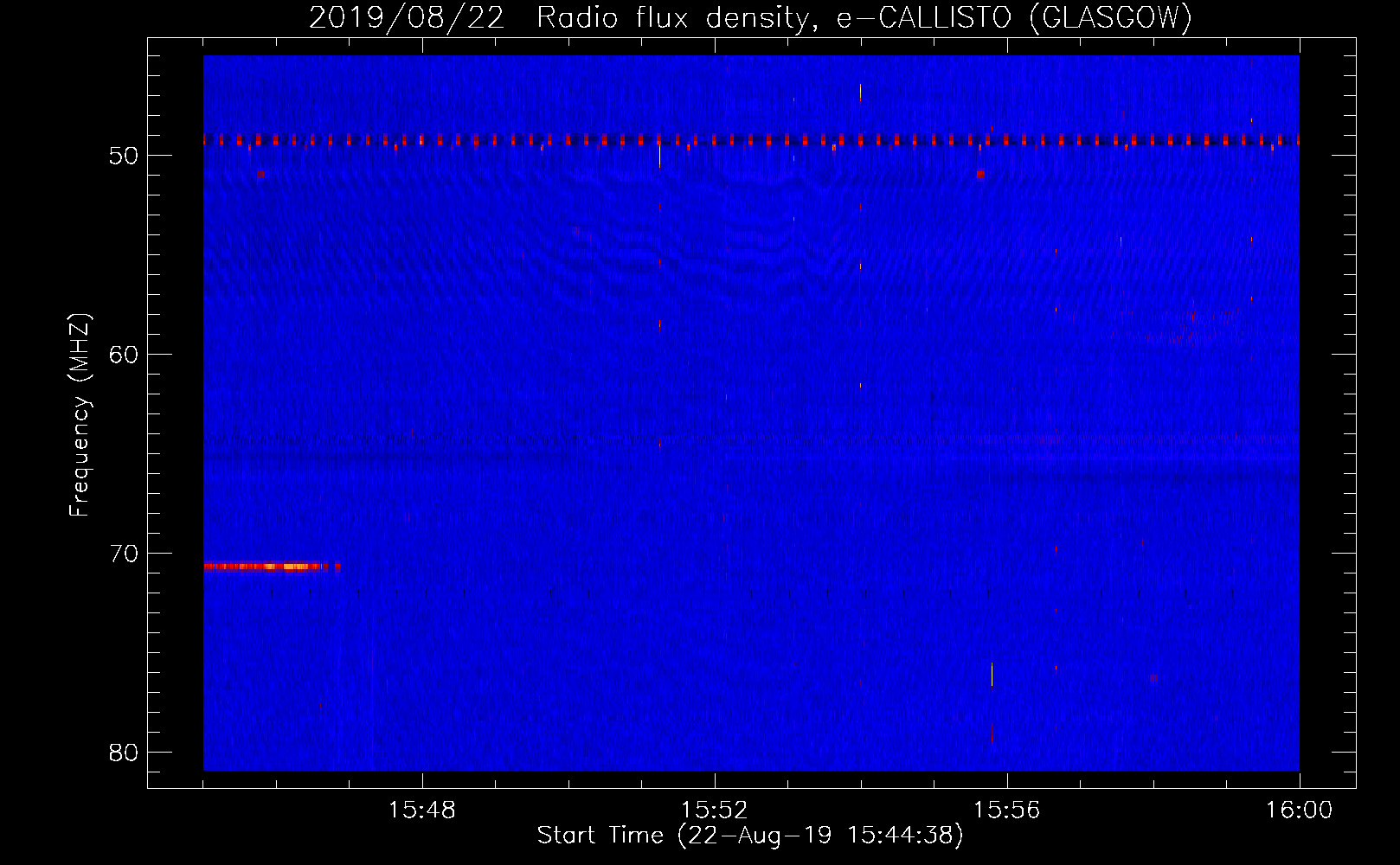Click the 60 frequency tick label
The width and height of the screenshot is (1400, 865).
click(125, 355)
